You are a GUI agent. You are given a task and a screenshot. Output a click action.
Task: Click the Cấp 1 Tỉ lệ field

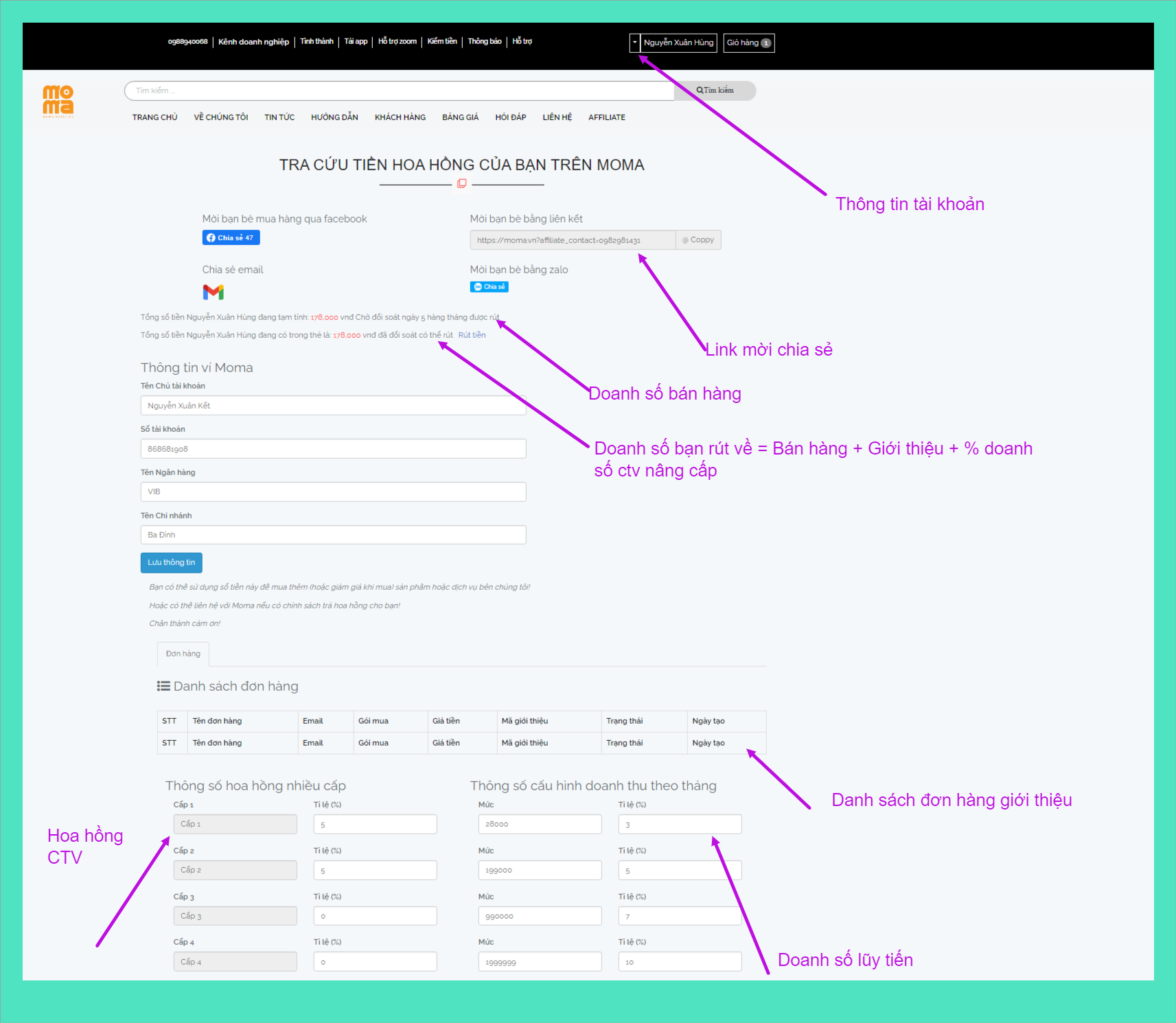pos(375,825)
